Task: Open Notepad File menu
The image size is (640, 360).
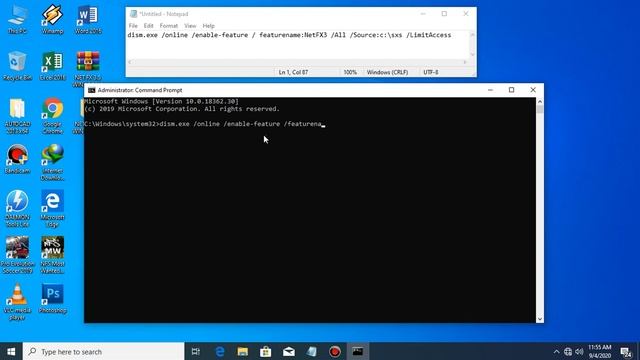Action: (x=133, y=26)
